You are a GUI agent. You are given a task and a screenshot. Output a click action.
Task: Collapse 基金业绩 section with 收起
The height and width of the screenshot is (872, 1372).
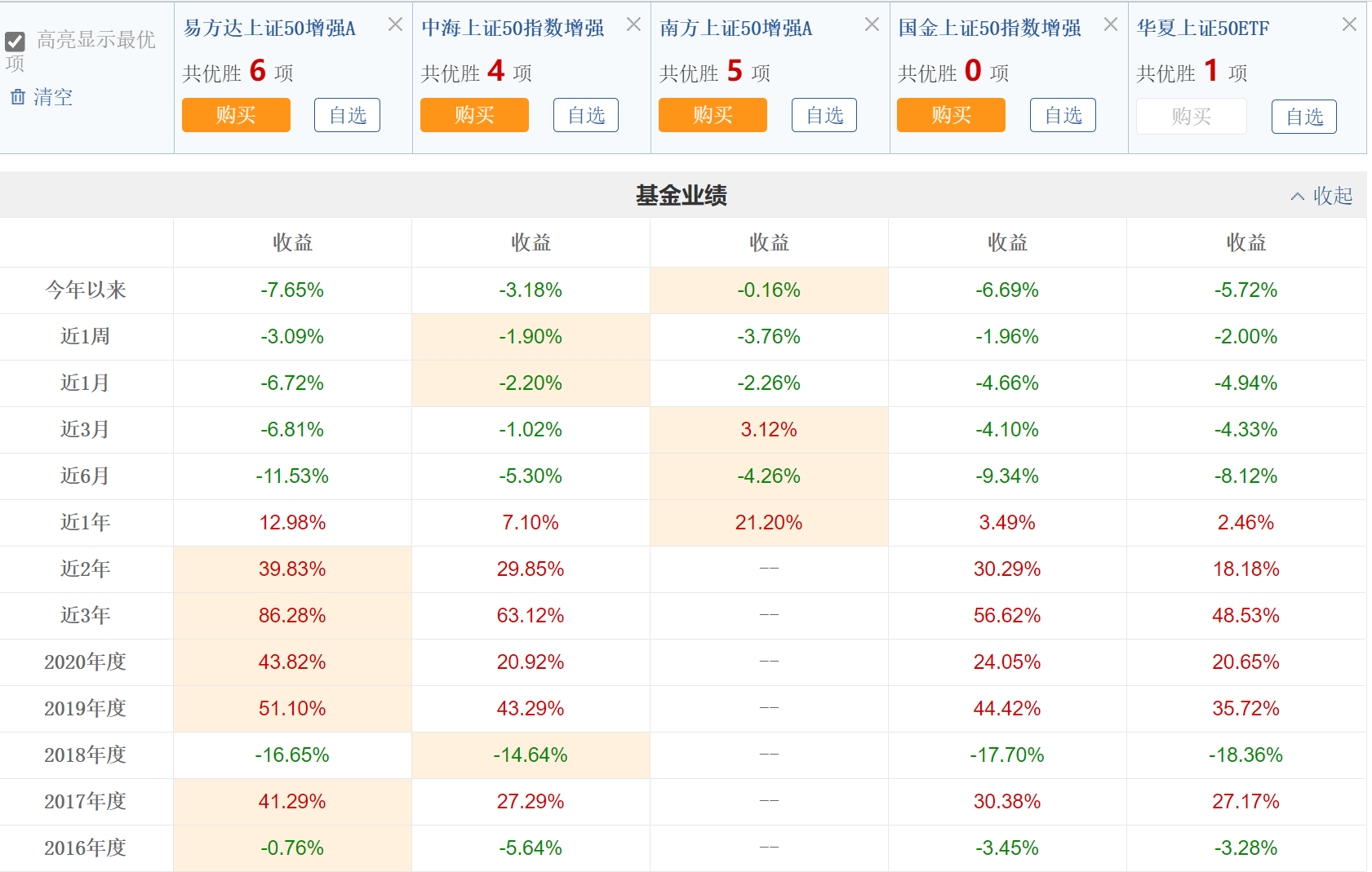(1321, 196)
